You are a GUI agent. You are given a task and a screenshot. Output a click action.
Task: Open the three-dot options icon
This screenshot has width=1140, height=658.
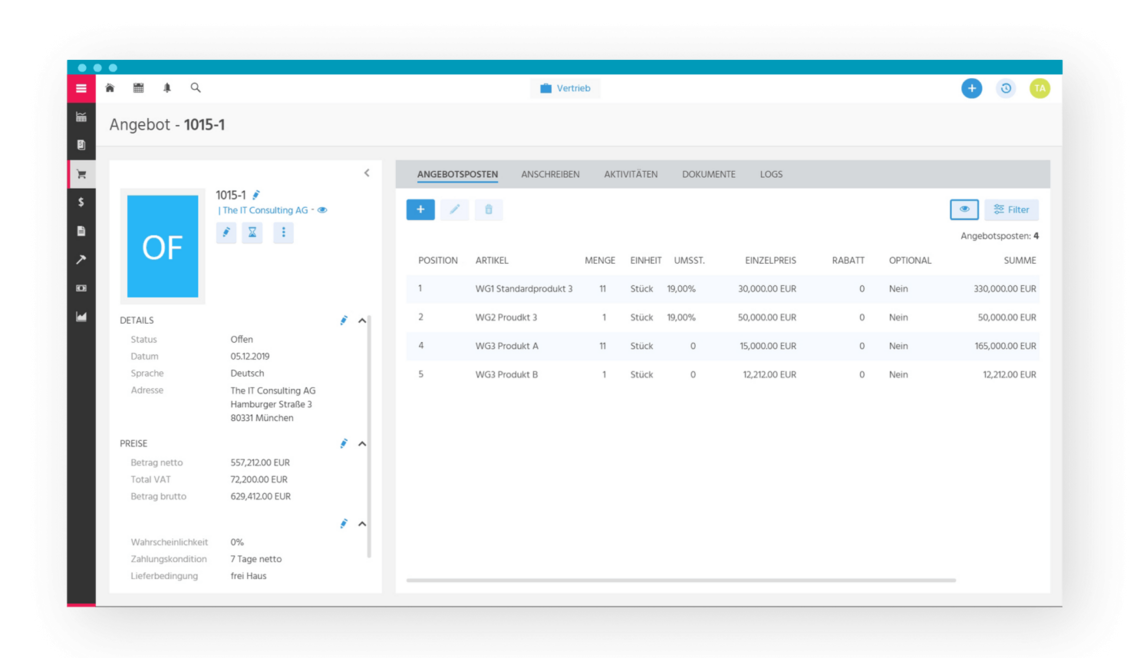tap(281, 232)
